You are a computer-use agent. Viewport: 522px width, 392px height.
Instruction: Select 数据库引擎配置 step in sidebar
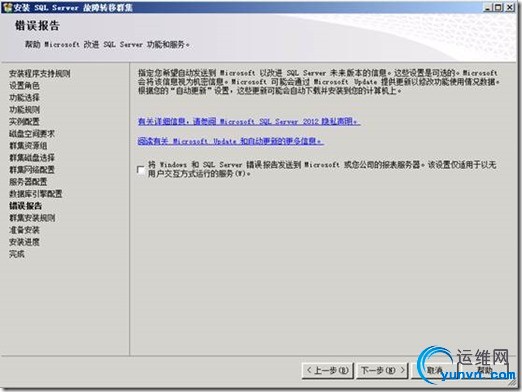36,193
